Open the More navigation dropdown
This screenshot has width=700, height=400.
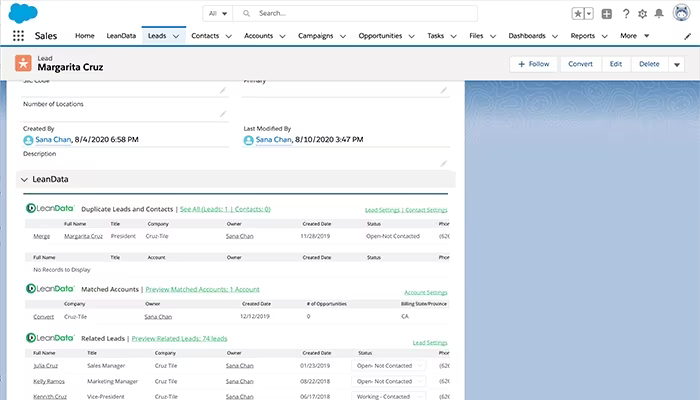click(x=634, y=36)
